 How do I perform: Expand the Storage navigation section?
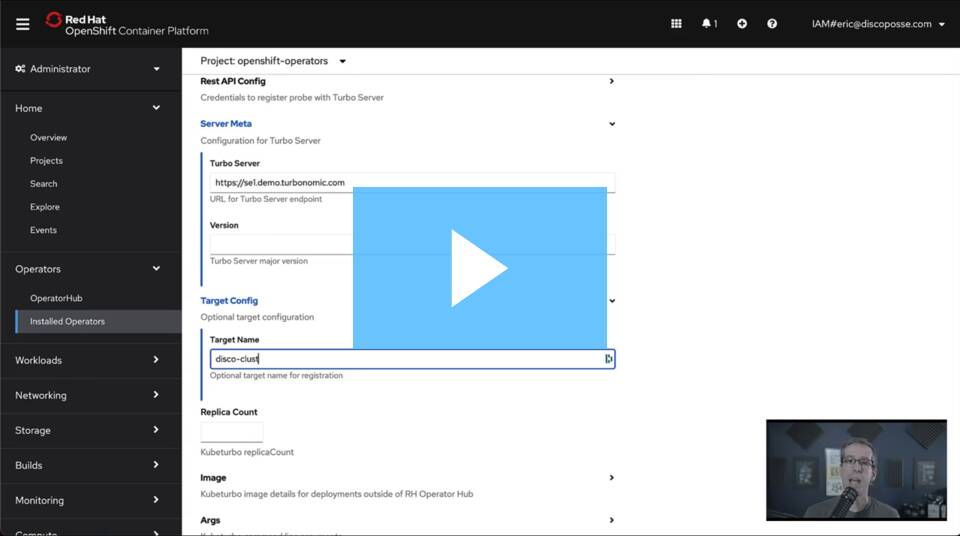click(91, 430)
